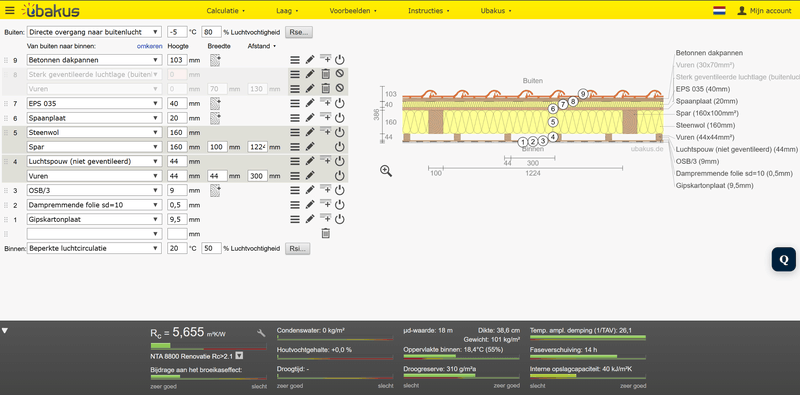Open the layer menu icon for the Spar row
Screen dimensions: 800x395
(295, 147)
